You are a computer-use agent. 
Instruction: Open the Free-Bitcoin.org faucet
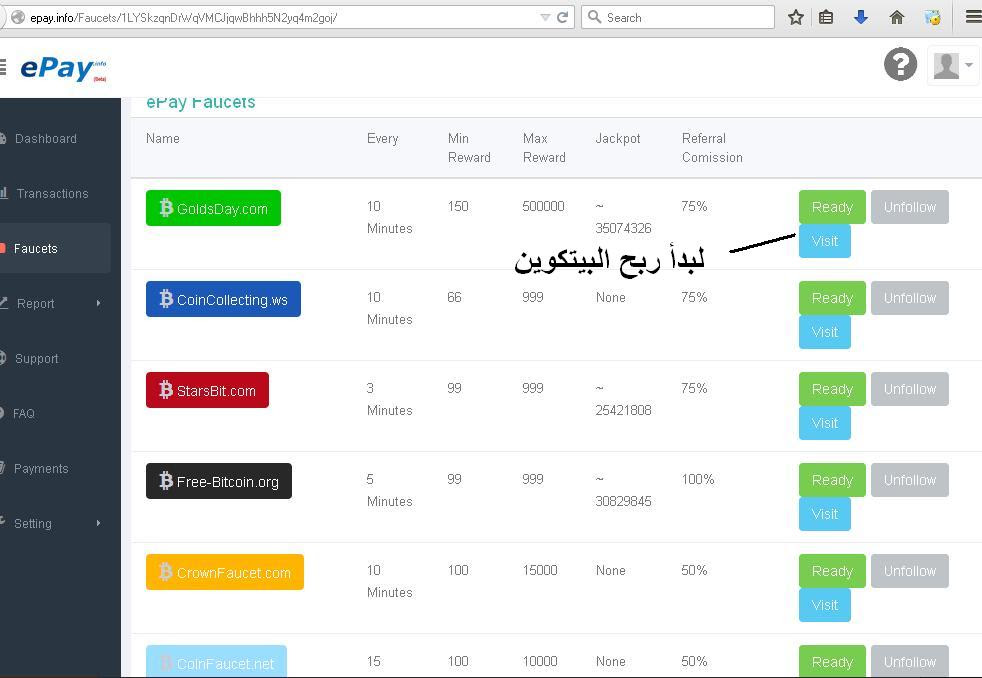click(219, 481)
